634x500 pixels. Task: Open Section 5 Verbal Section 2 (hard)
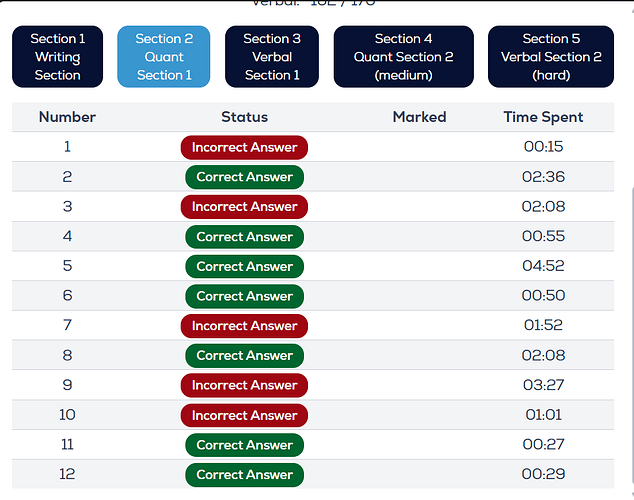coord(551,57)
